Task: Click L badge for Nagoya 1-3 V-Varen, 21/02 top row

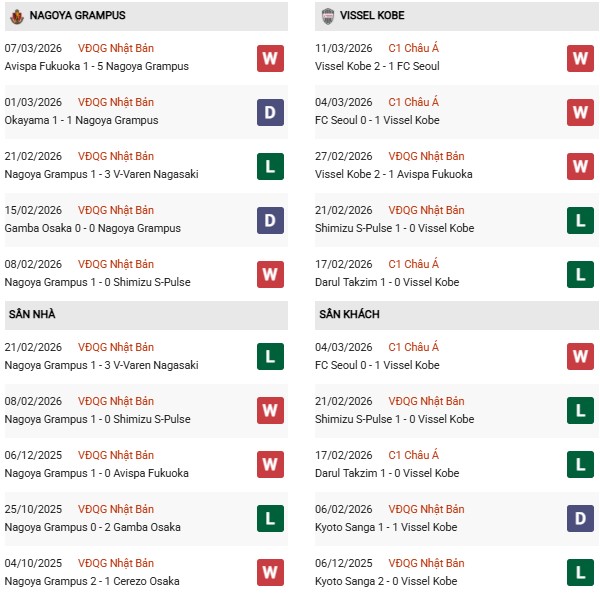Action: [x=269, y=166]
